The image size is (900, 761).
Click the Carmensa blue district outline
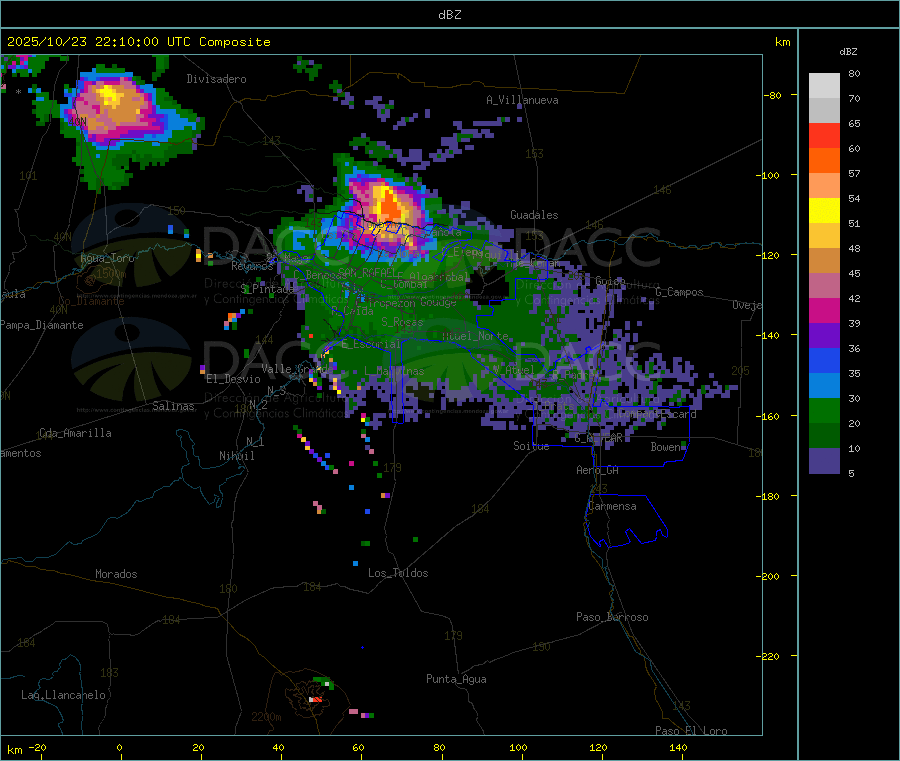pos(626,520)
